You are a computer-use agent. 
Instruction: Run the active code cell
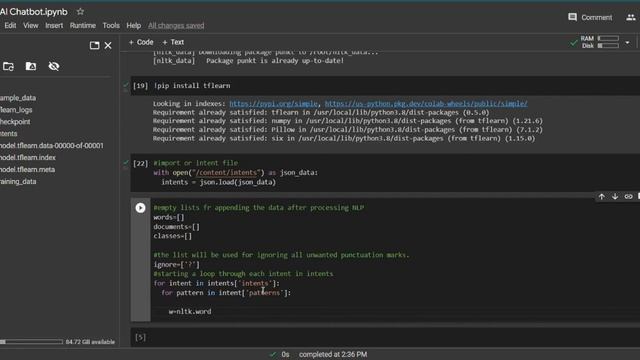point(140,208)
